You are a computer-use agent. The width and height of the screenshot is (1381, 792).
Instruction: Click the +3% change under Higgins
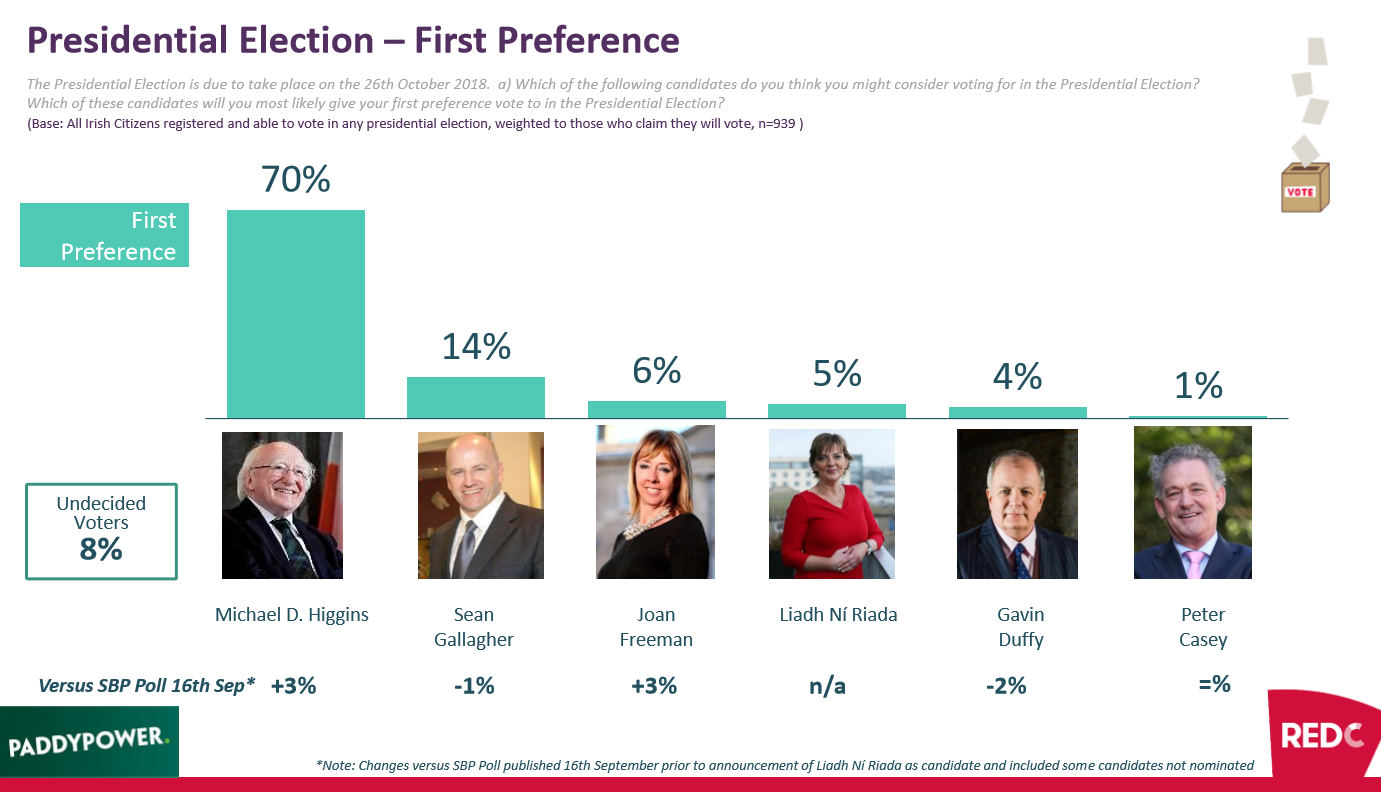click(x=294, y=686)
